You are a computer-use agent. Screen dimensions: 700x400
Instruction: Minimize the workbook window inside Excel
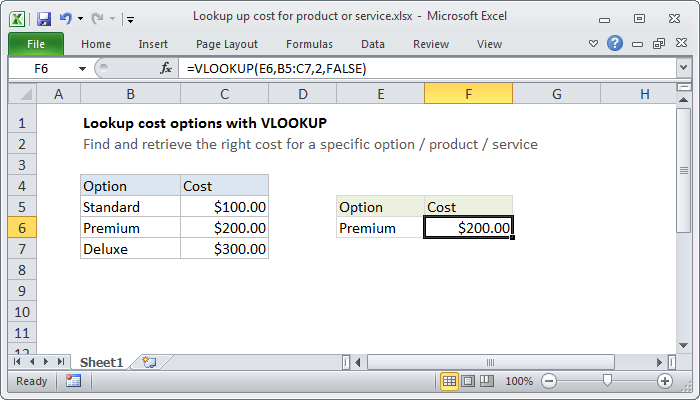(638, 44)
